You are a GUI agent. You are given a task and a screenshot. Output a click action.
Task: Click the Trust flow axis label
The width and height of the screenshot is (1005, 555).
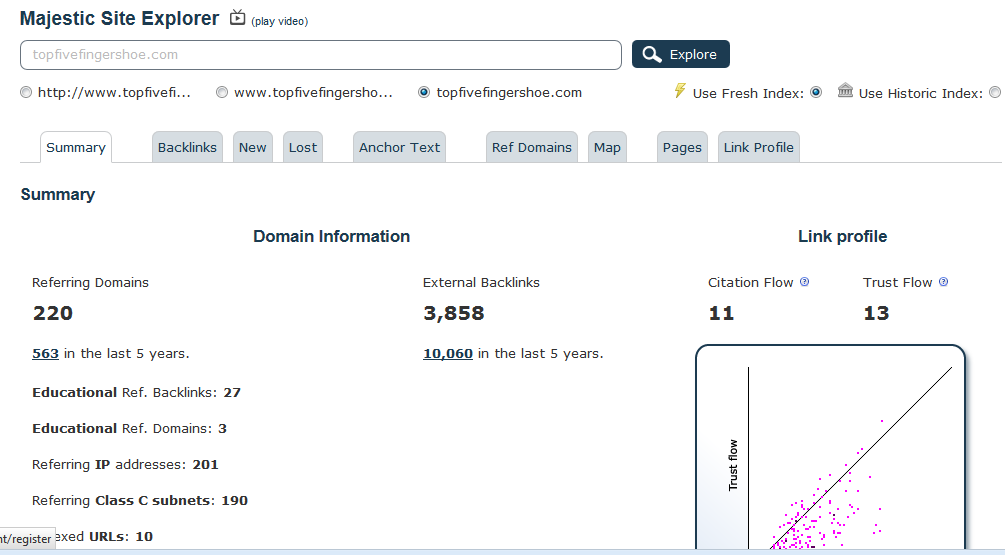tap(733, 465)
